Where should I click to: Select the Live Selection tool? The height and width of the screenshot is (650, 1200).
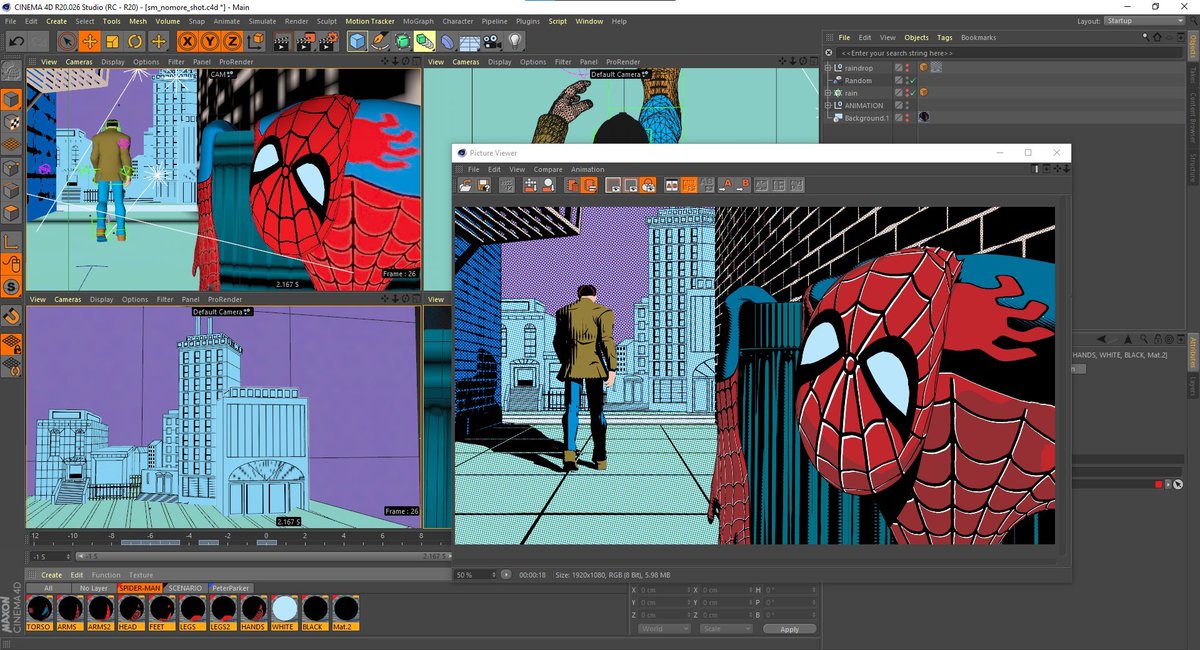tap(67, 41)
